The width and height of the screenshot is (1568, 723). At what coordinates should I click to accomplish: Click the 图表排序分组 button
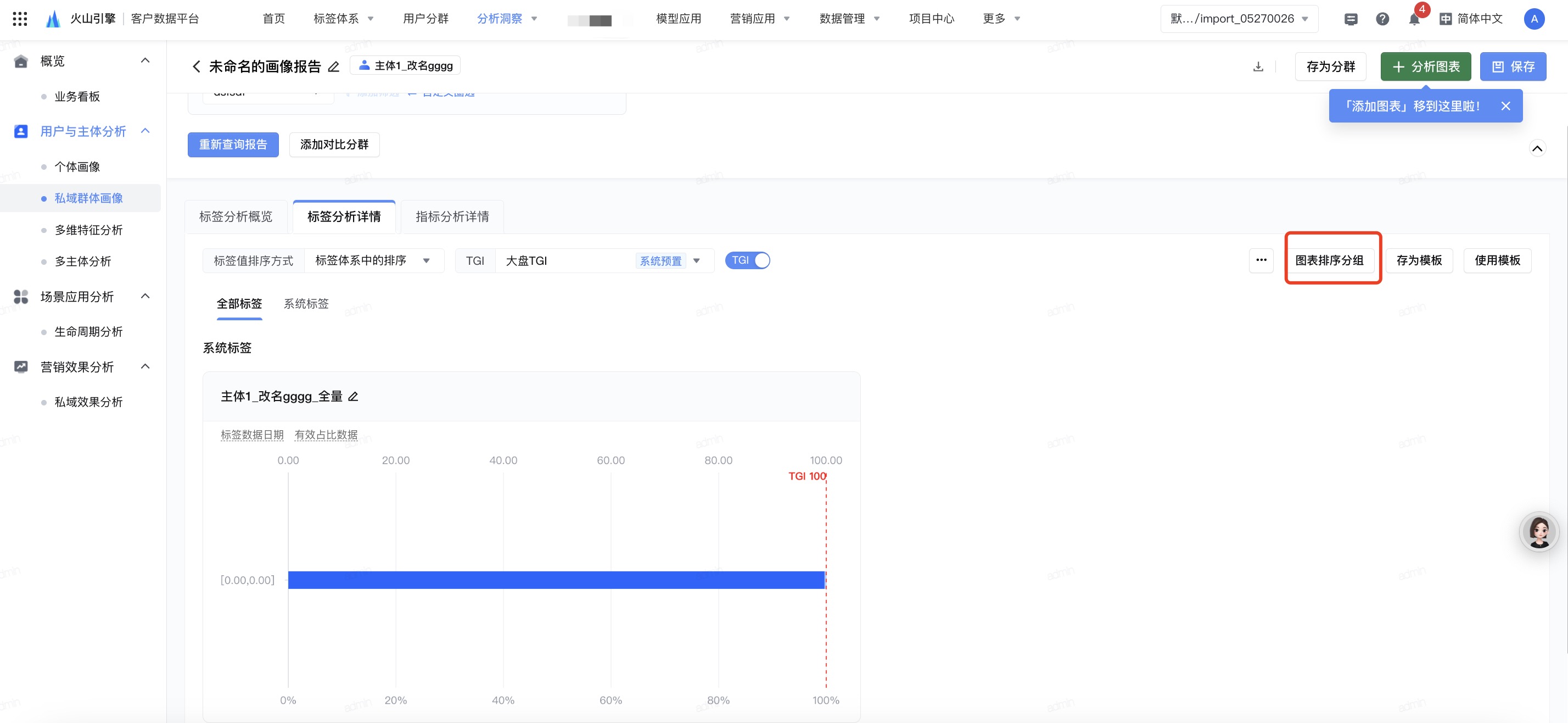[x=1329, y=260]
